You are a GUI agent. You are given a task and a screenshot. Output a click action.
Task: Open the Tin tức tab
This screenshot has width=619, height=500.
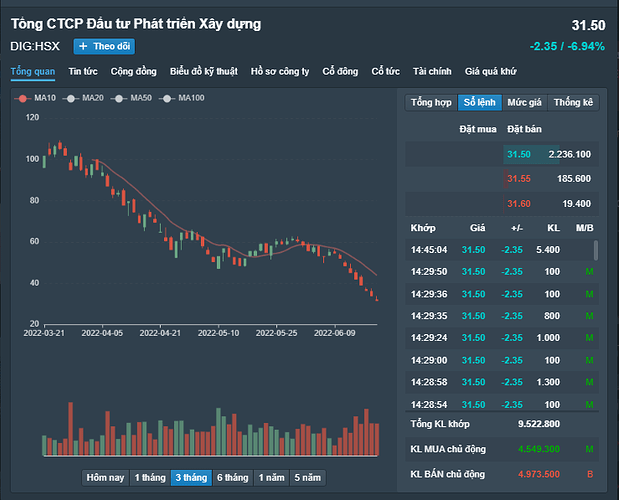[x=83, y=71]
